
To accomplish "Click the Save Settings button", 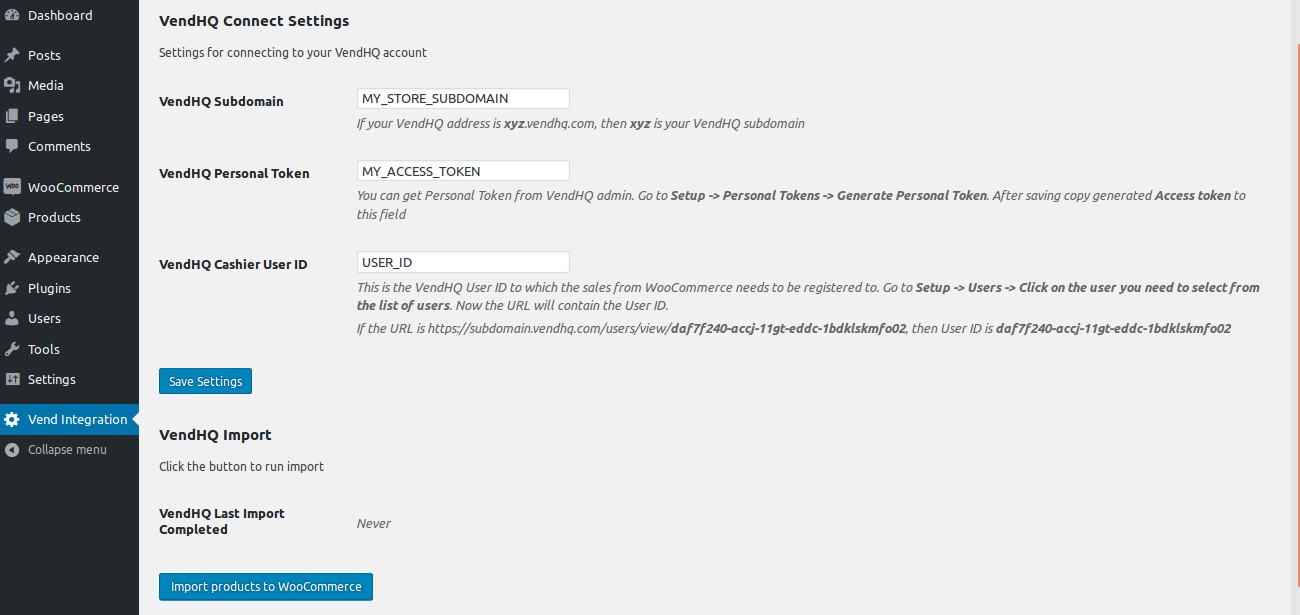I will pyautogui.click(x=205, y=382).
